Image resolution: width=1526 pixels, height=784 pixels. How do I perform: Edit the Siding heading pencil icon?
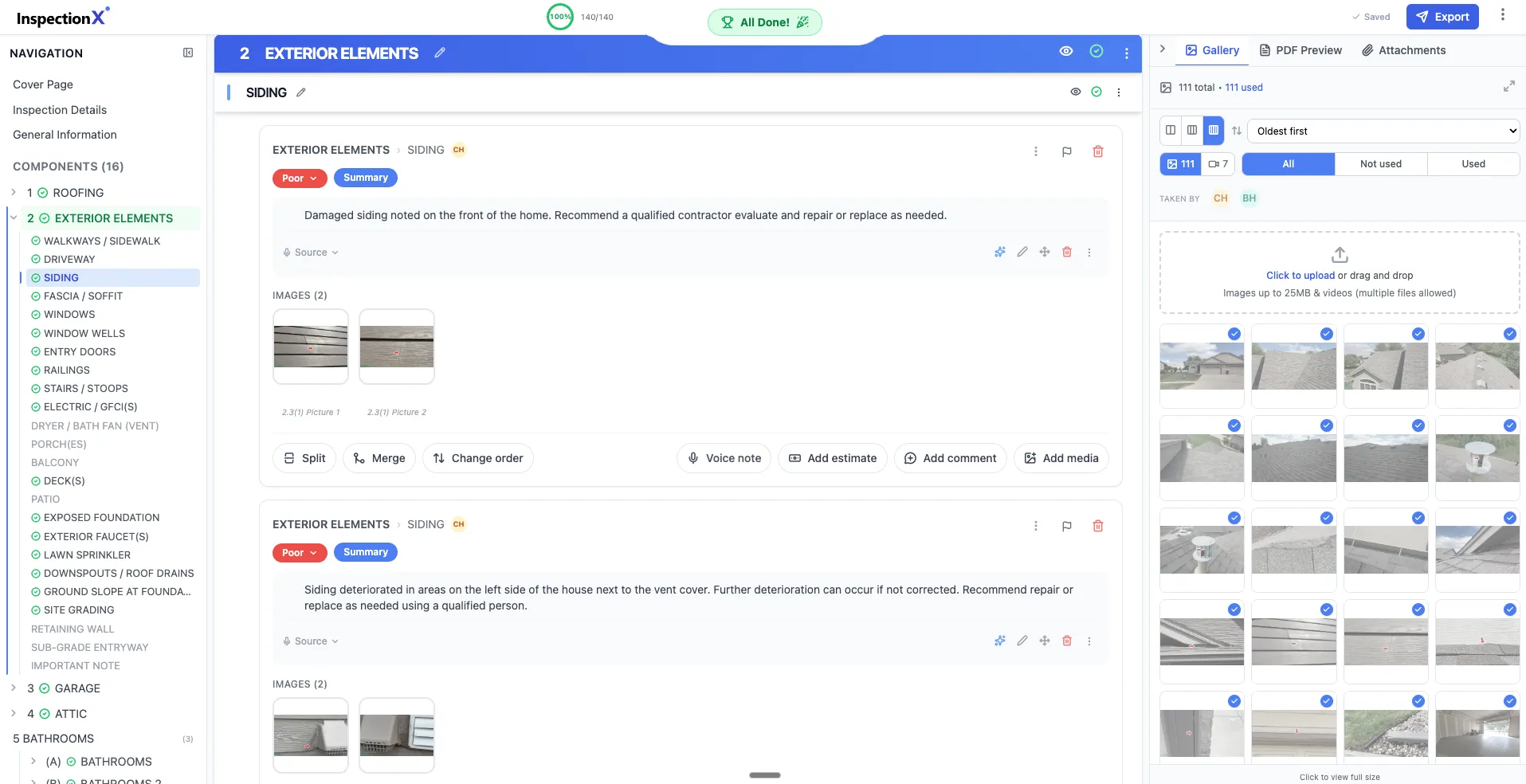point(300,92)
